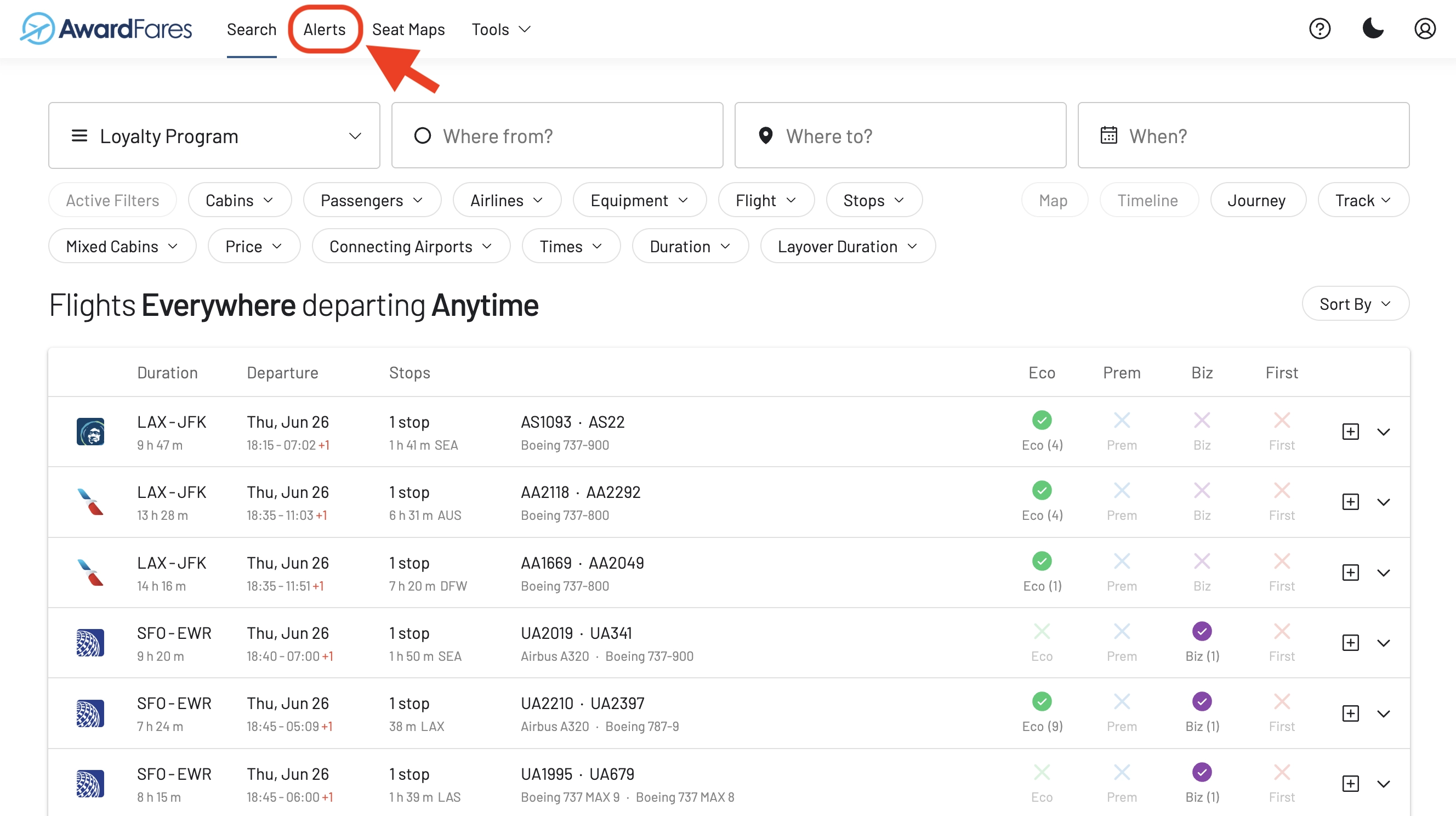Add UA2019 flight with plus icon
This screenshot has width=1456, height=816.
click(1350, 643)
